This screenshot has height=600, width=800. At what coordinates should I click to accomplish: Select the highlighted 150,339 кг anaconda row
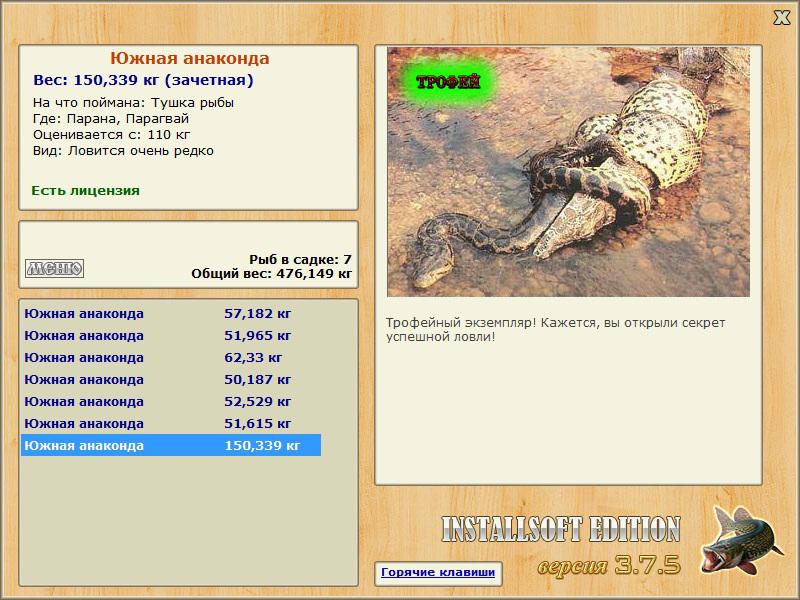(x=171, y=445)
